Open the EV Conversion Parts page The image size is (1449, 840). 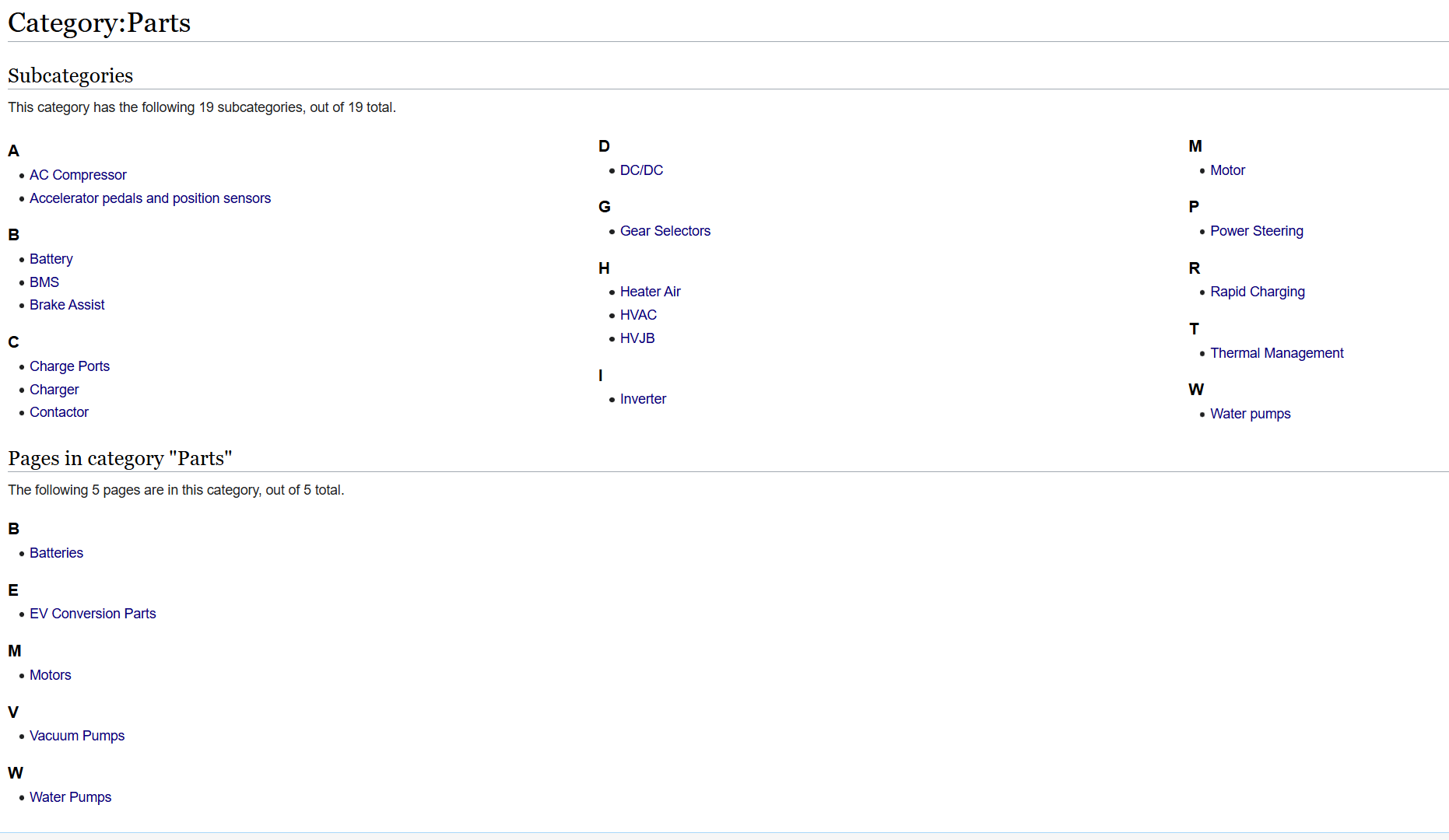point(93,614)
